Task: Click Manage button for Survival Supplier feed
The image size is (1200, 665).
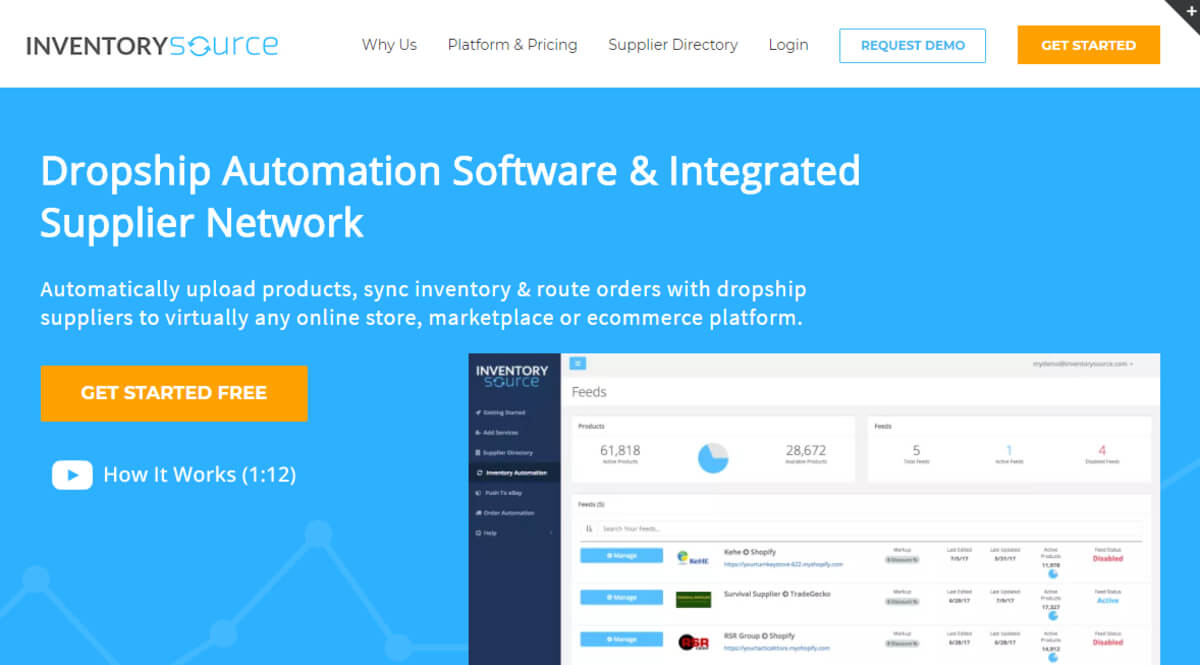Action: pos(621,597)
